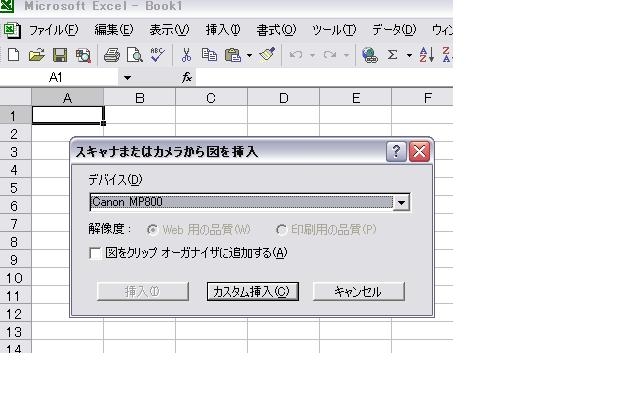This screenshot has height=400, width=640.
Task: Click the キャンセル button
Action: pos(359,291)
